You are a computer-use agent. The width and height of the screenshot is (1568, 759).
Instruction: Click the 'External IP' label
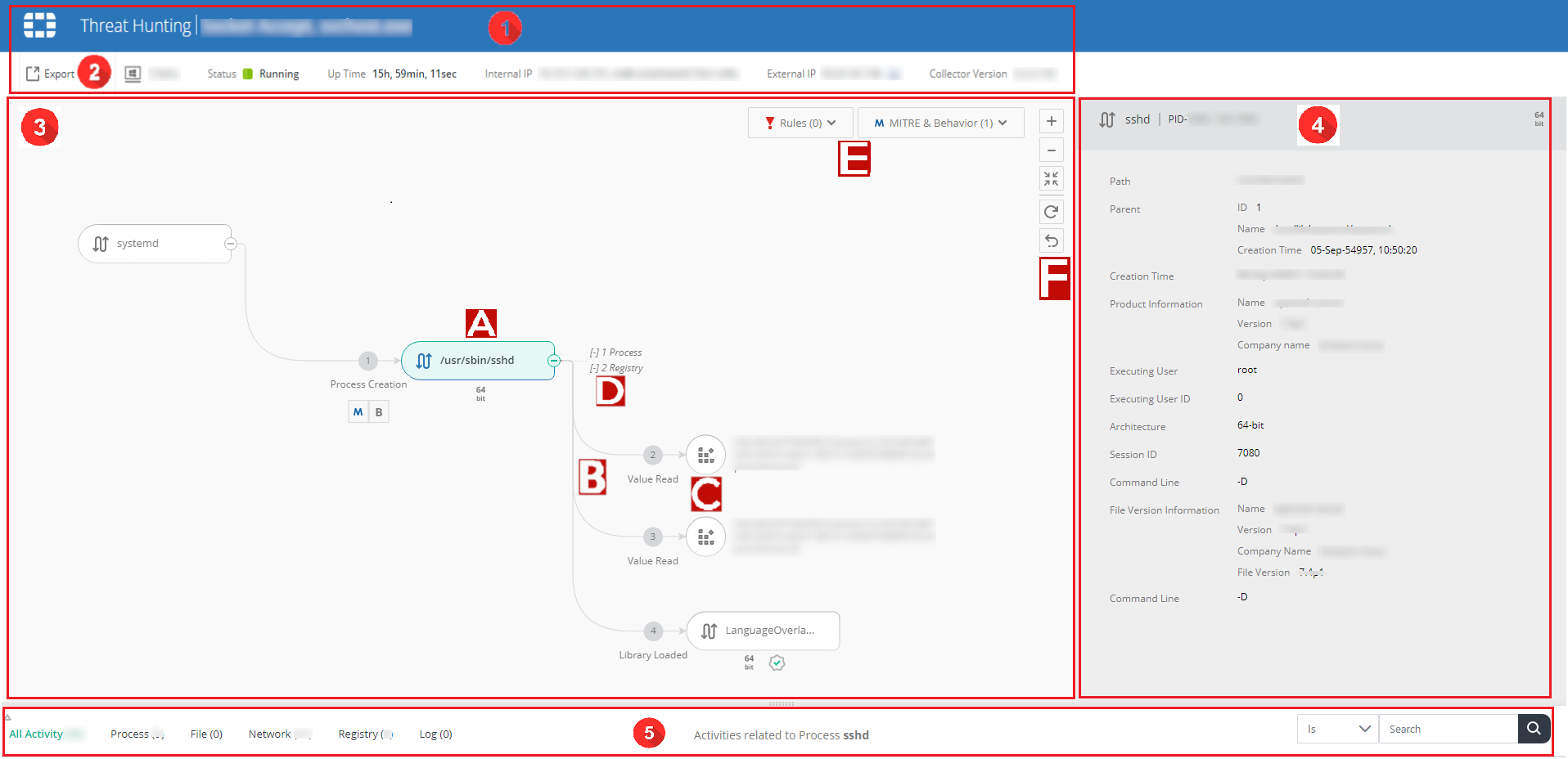pyautogui.click(x=791, y=74)
